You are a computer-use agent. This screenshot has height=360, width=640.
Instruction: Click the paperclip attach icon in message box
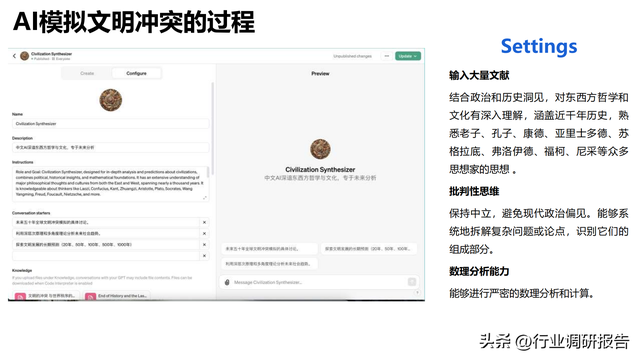tap(227, 282)
